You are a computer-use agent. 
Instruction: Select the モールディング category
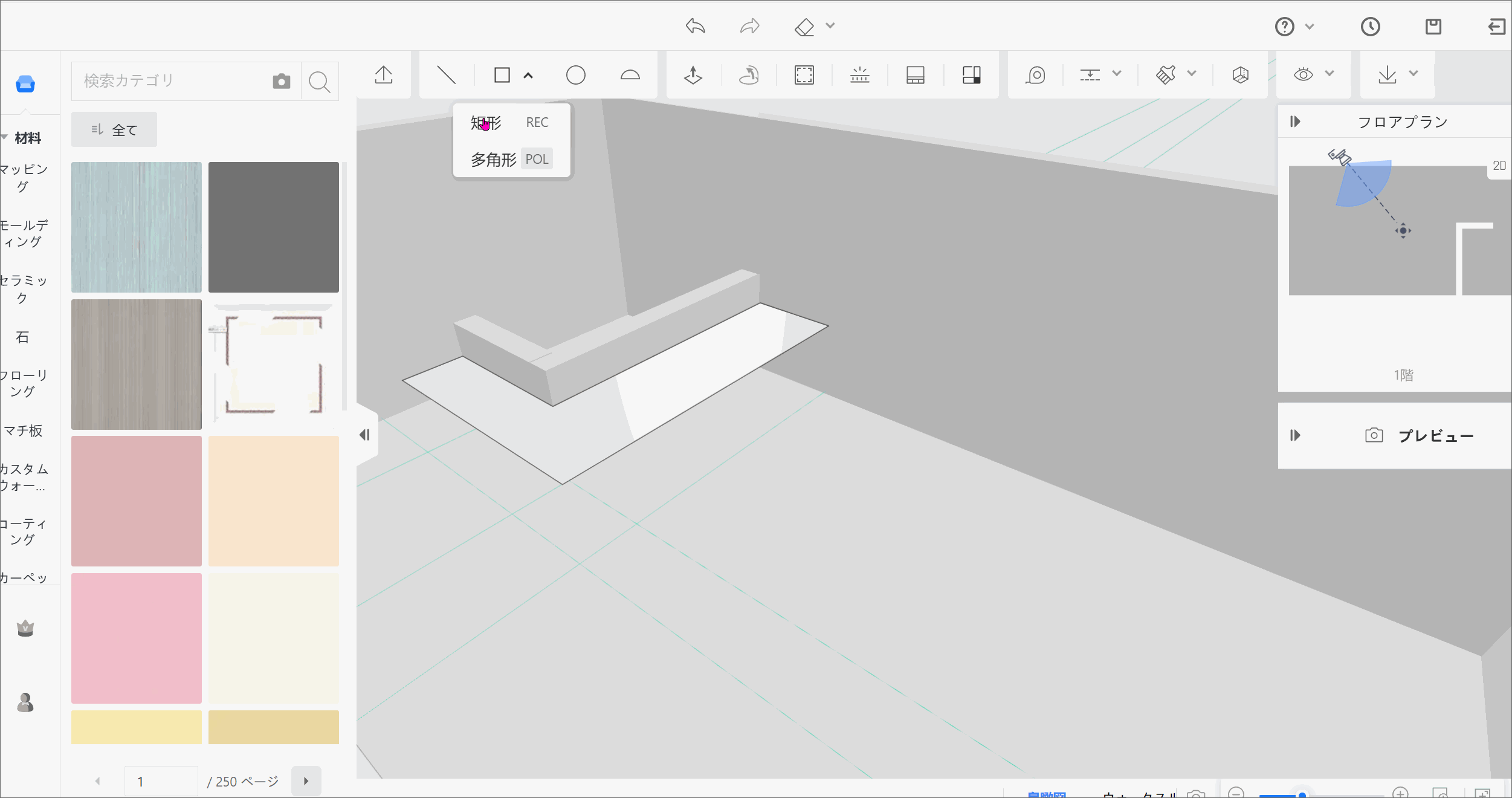click(x=24, y=233)
